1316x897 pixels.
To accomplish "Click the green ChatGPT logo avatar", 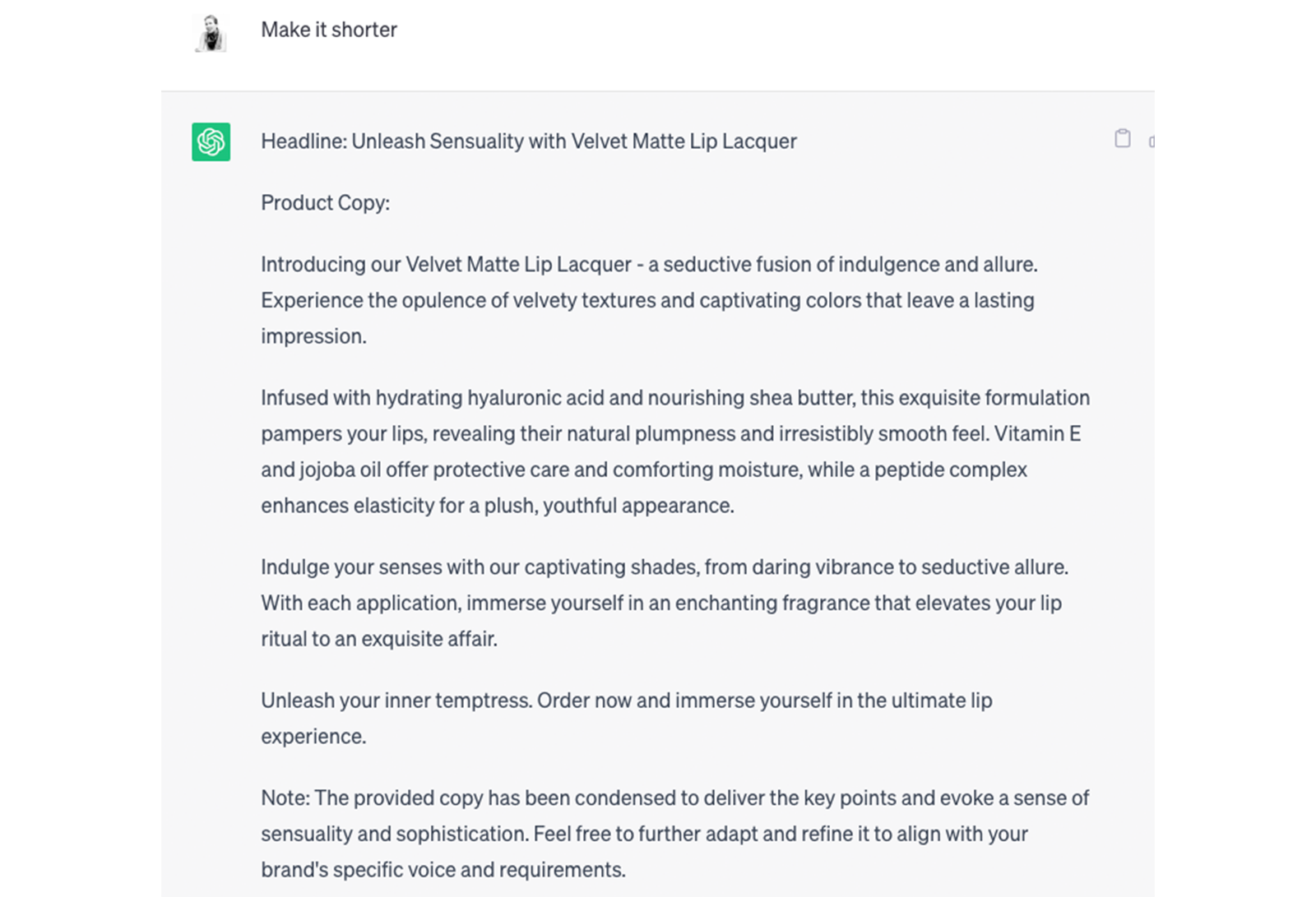I will pos(211,141).
